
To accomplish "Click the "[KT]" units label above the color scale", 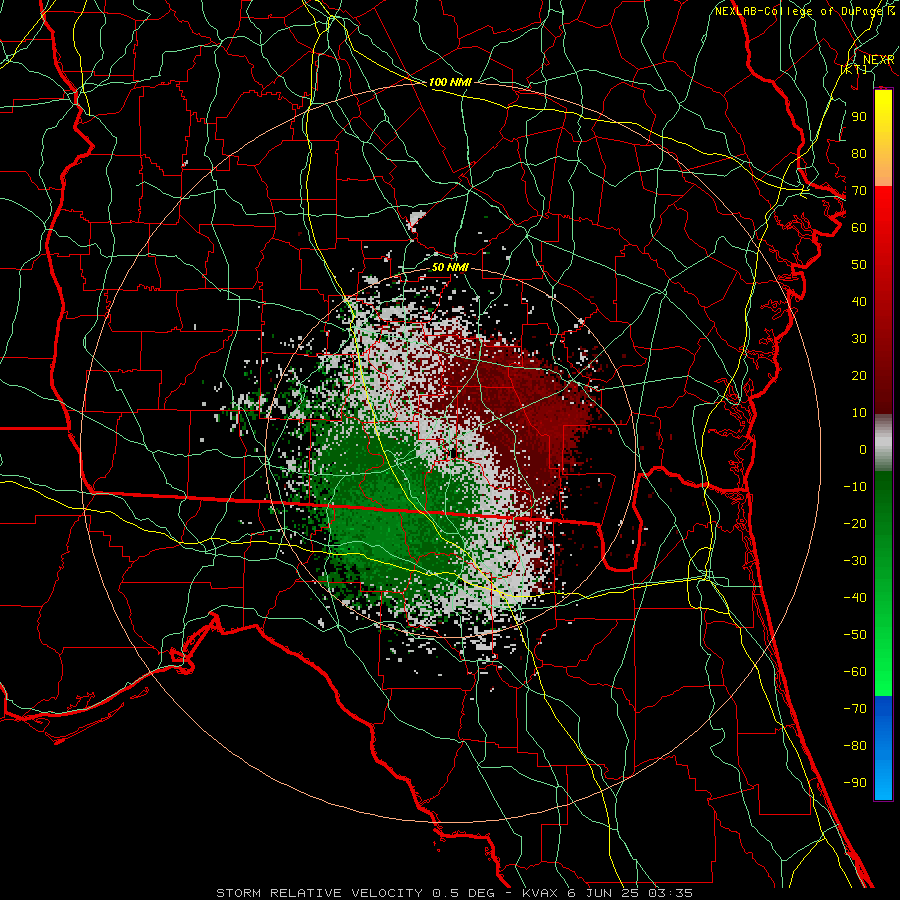I will click(854, 69).
